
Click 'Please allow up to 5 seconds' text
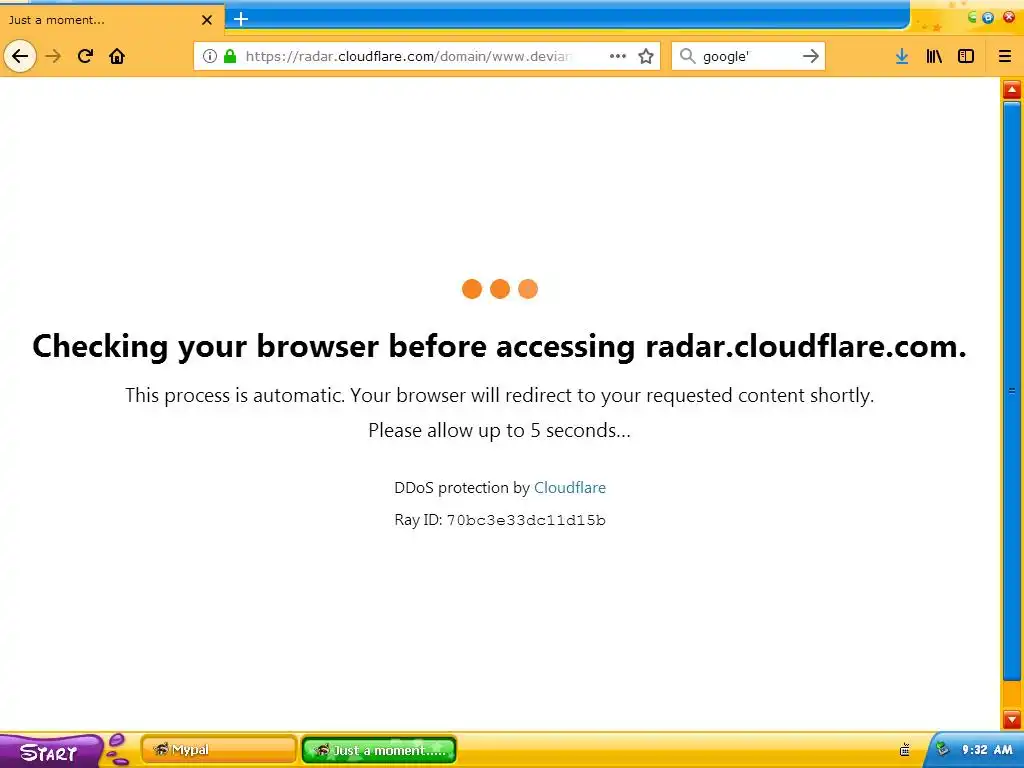tap(499, 430)
